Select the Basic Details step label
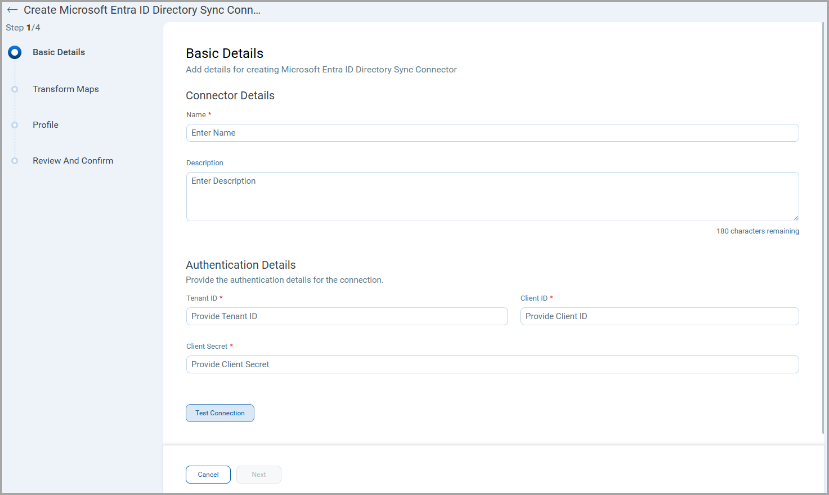This screenshot has height=495, width=829. [x=58, y=52]
